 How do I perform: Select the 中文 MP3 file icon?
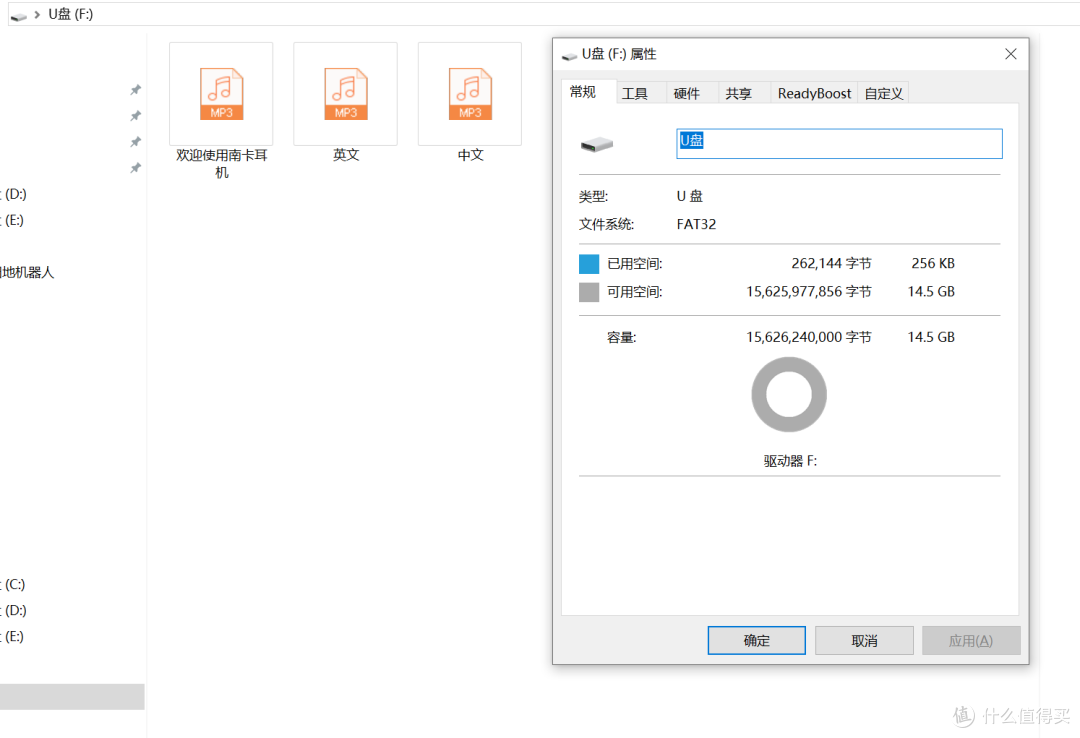pyautogui.click(x=470, y=94)
